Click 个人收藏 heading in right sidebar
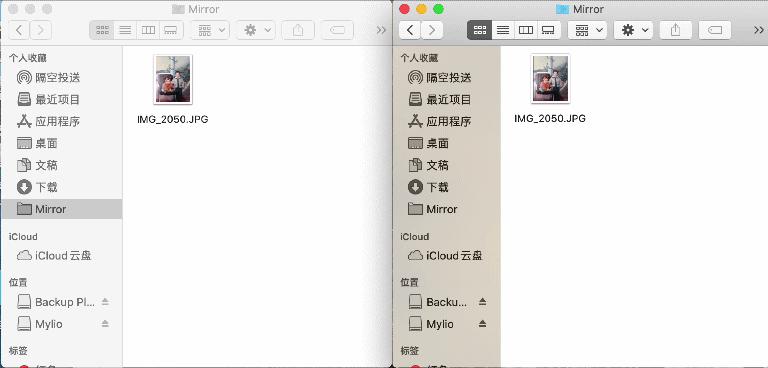The image size is (768, 368). coord(419,58)
